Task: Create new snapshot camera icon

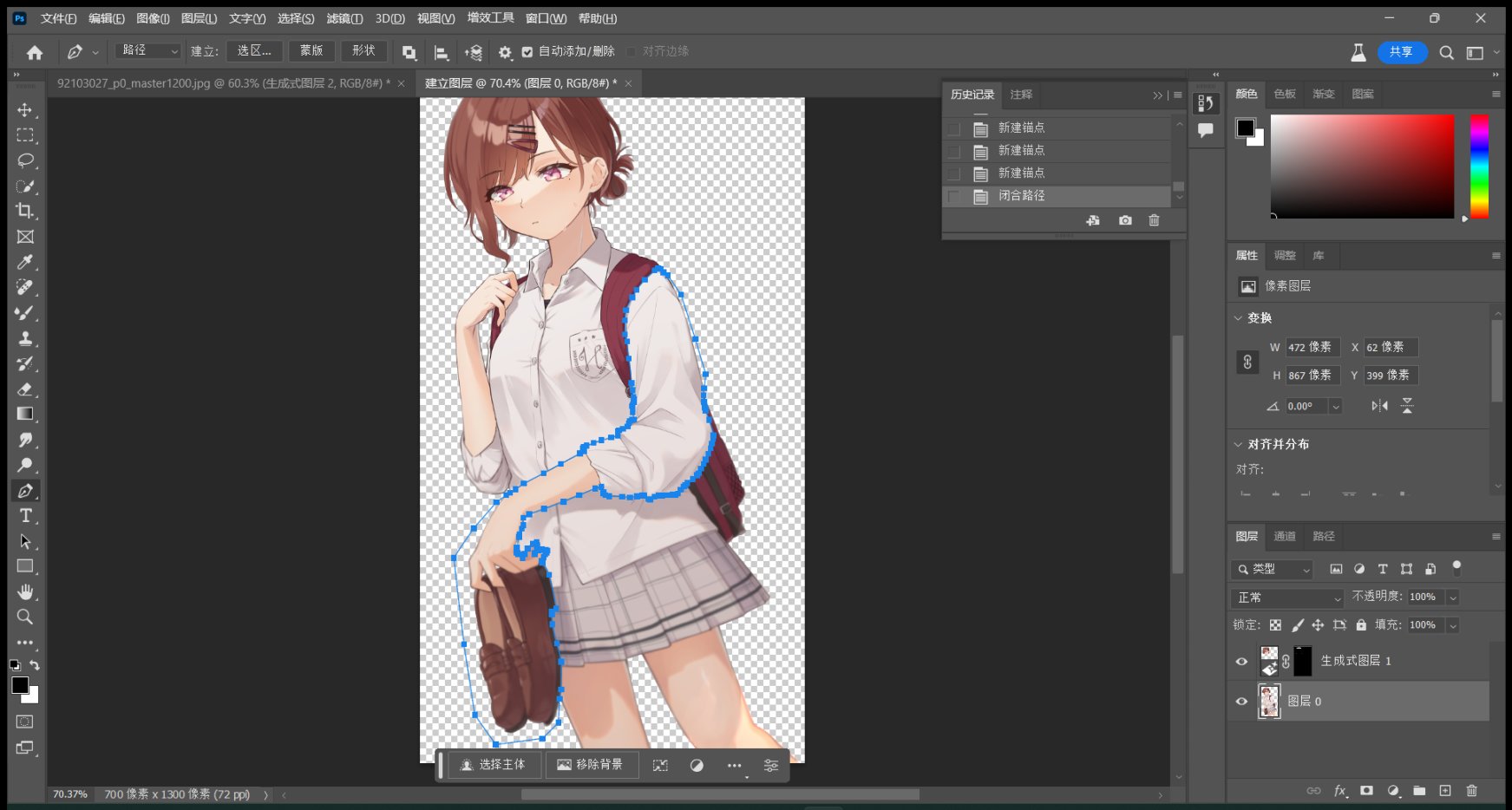Action: pyautogui.click(x=1125, y=220)
